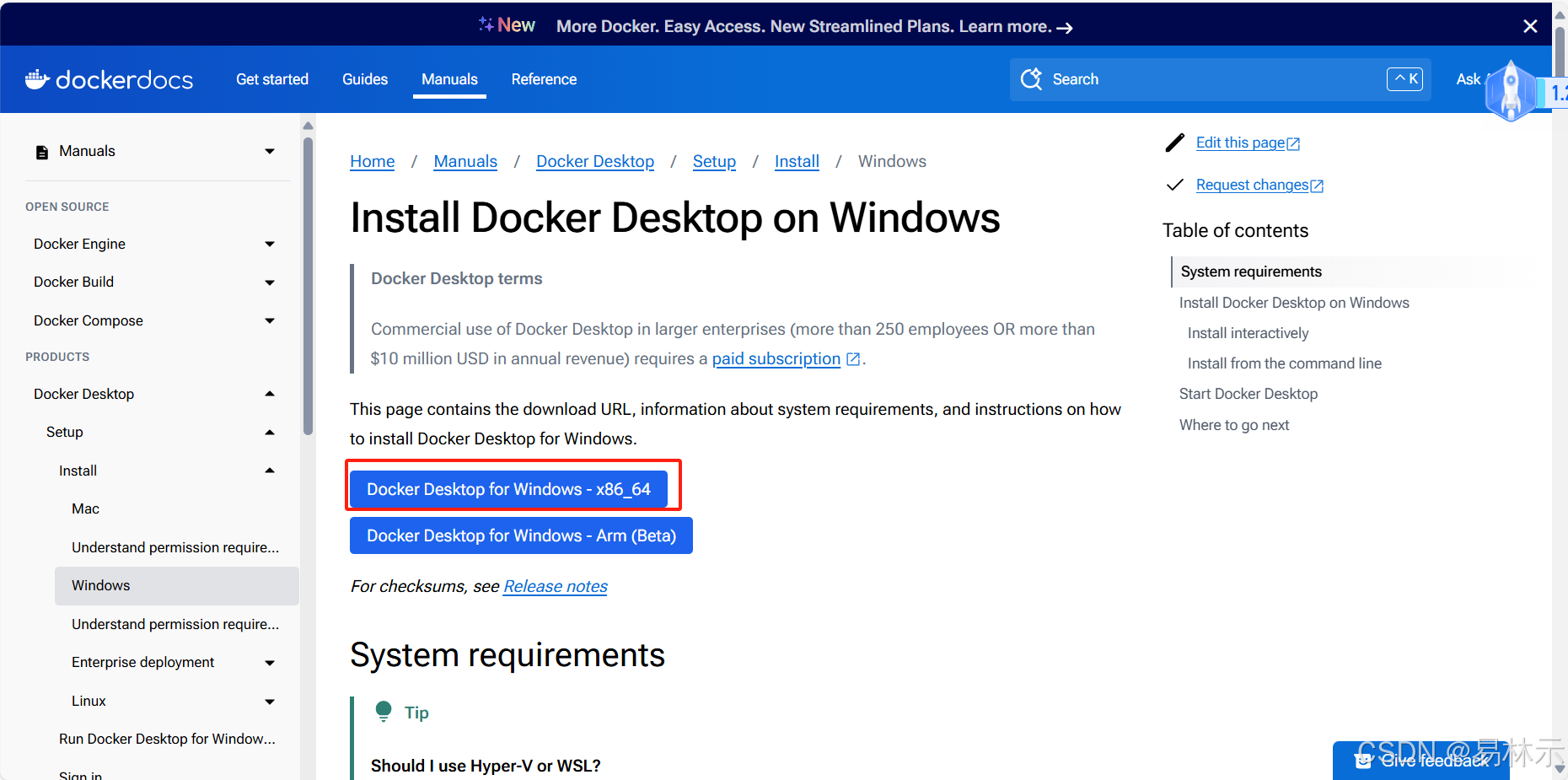Expand the Manuals sidebar dropdown
Viewport: 1568px width, 780px height.
[x=270, y=152]
